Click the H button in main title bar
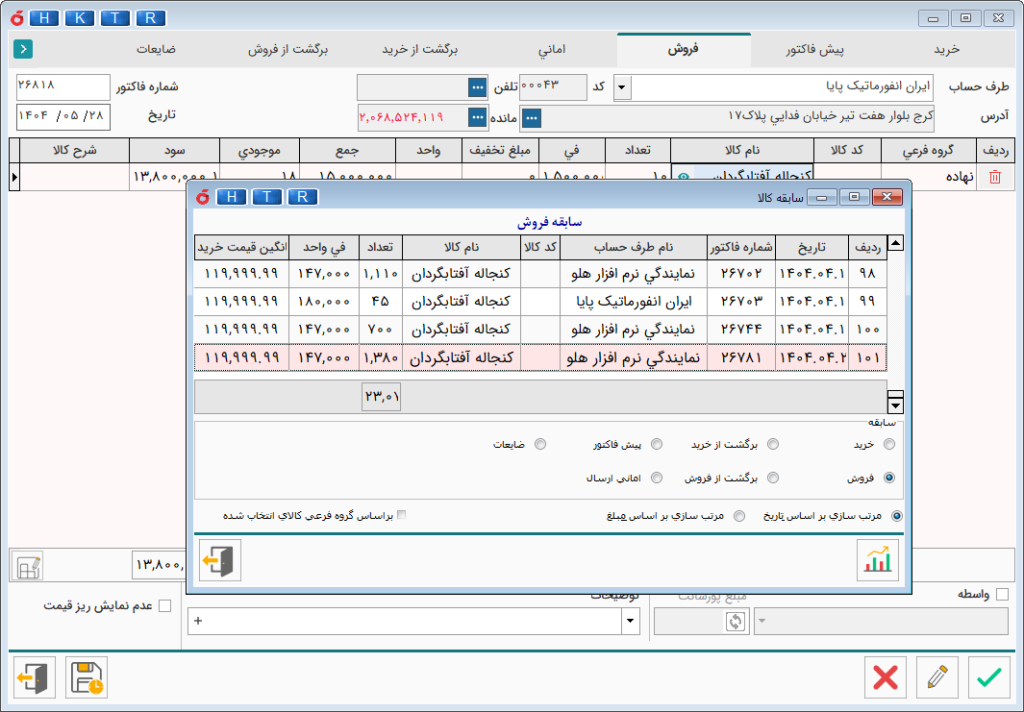 [x=44, y=18]
